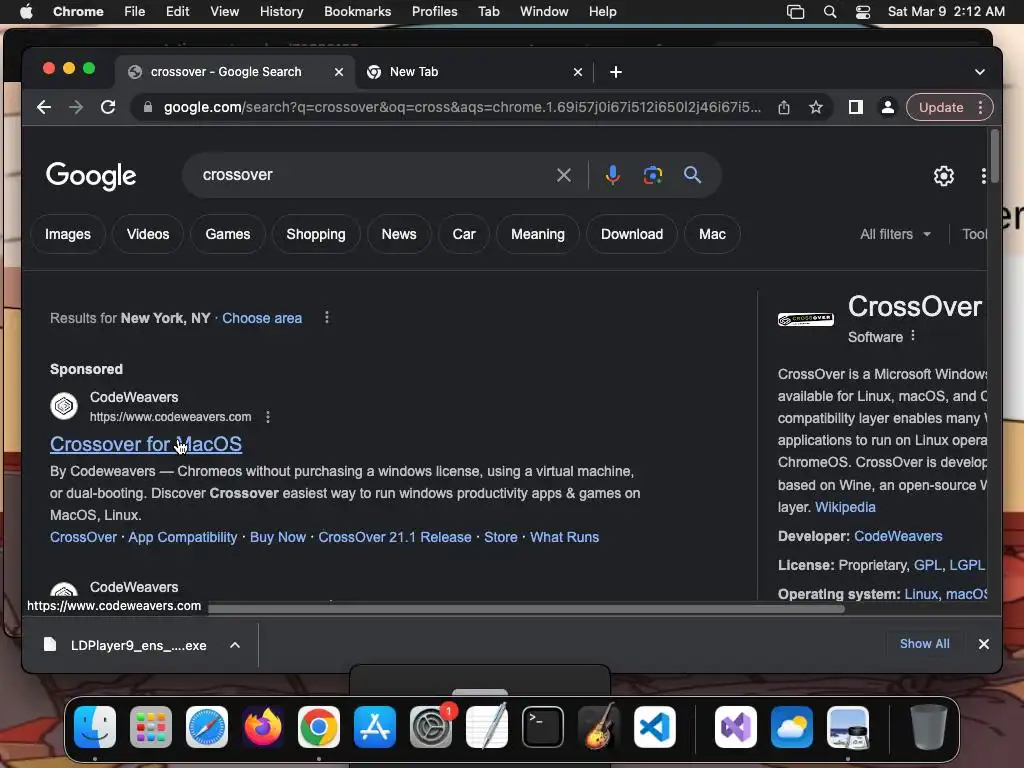
Task: Open the Window menu
Action: (544, 12)
